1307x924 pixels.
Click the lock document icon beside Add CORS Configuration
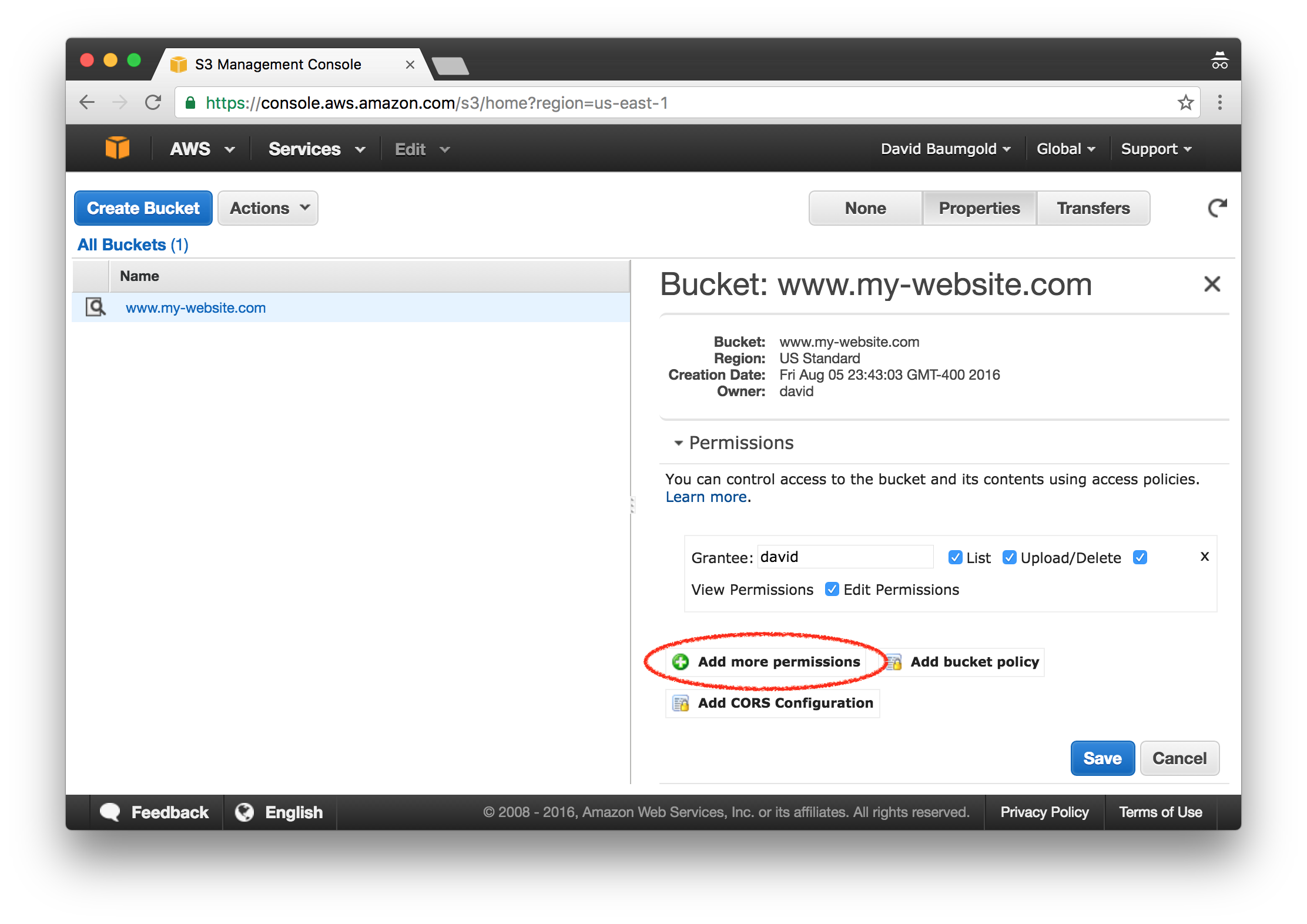[681, 703]
